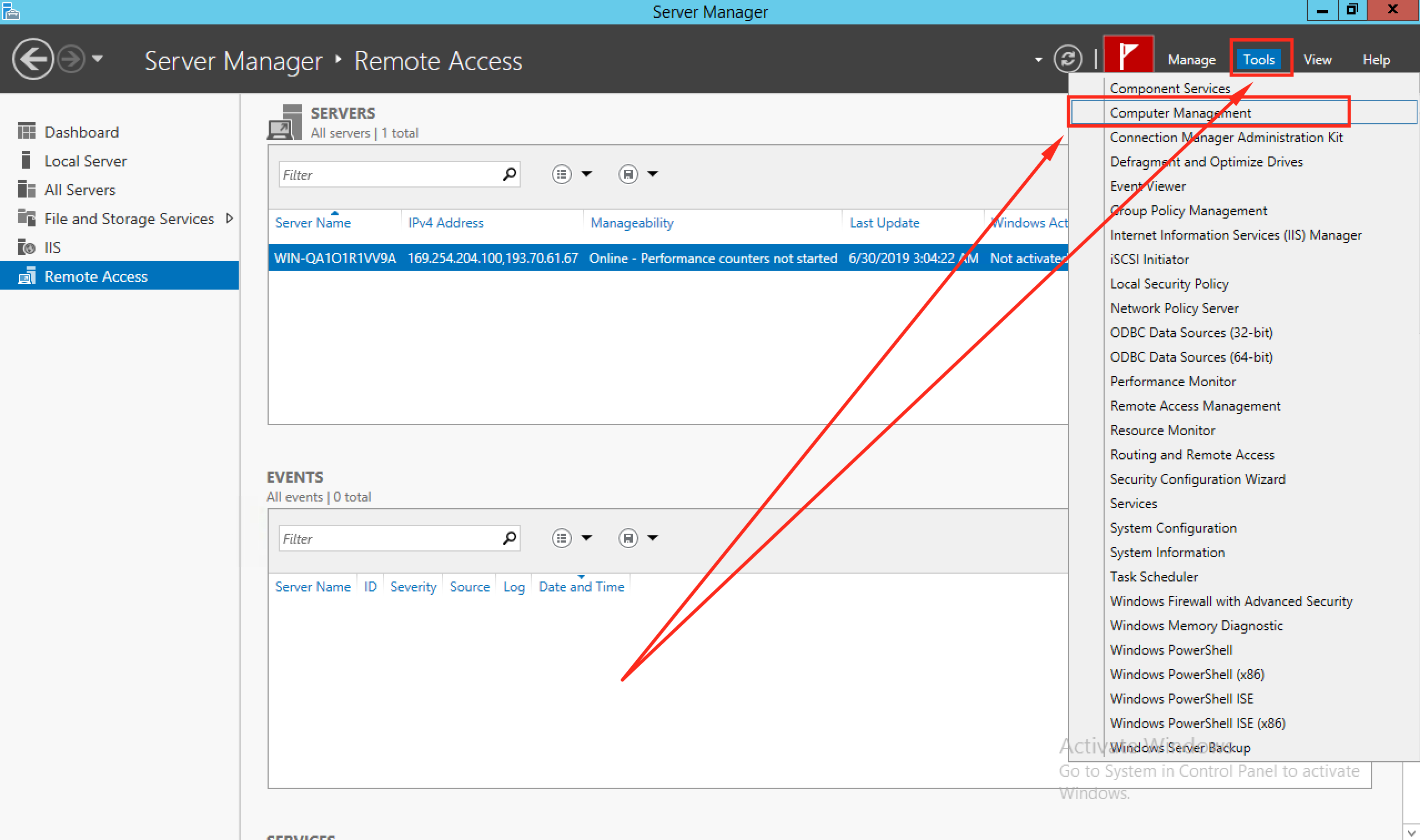Click the refresh icon in header
Viewport: 1420px width, 840px height.
click(x=1067, y=59)
